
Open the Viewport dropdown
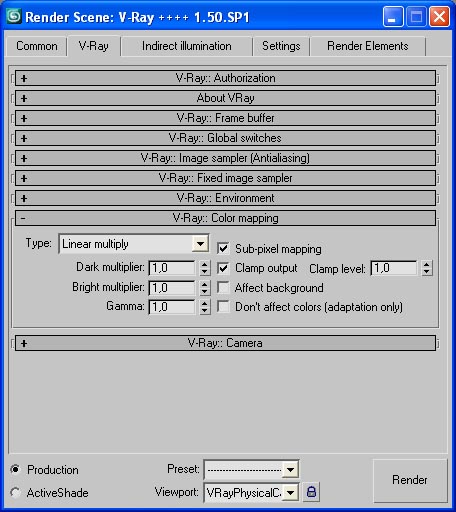tap(251, 492)
